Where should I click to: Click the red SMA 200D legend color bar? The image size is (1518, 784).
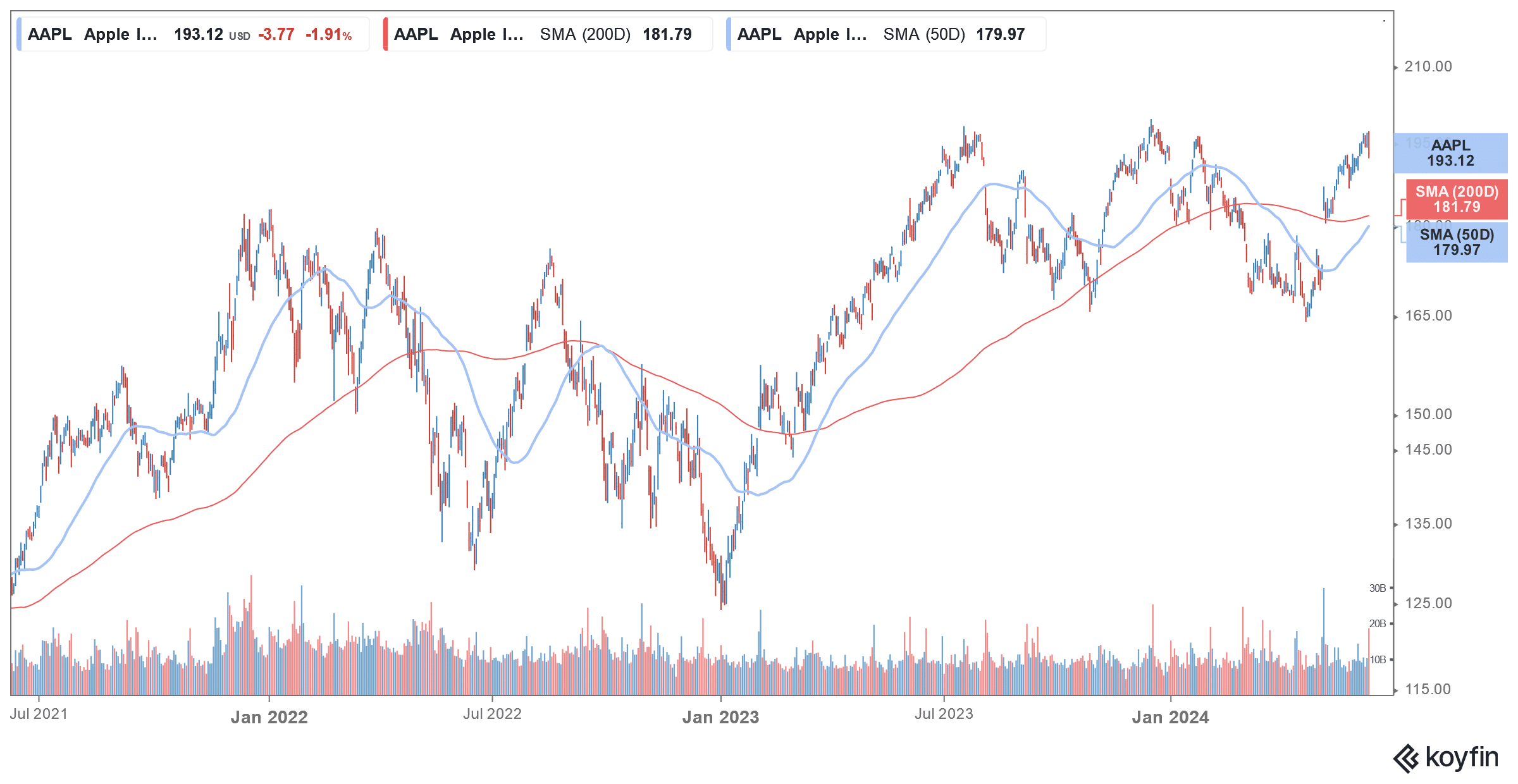(385, 34)
